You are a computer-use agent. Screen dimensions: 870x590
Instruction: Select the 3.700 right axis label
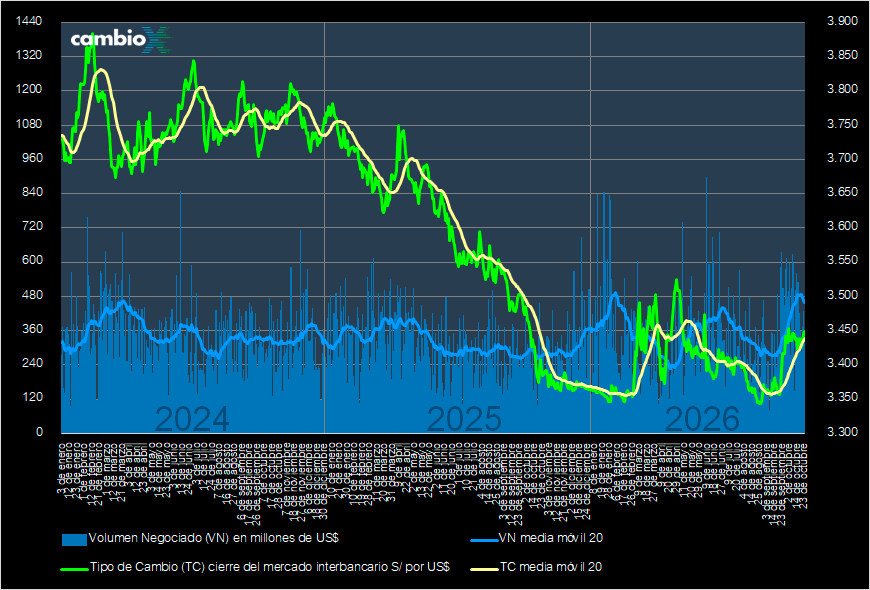tap(842, 159)
